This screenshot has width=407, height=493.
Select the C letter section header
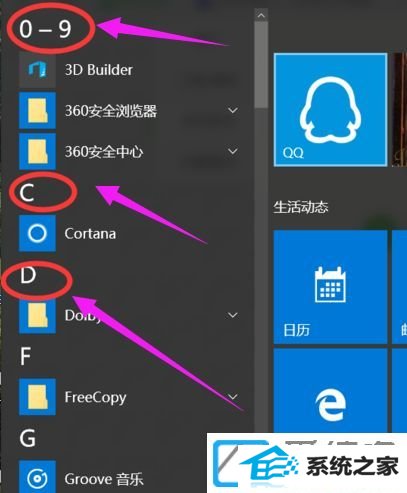click(27, 193)
